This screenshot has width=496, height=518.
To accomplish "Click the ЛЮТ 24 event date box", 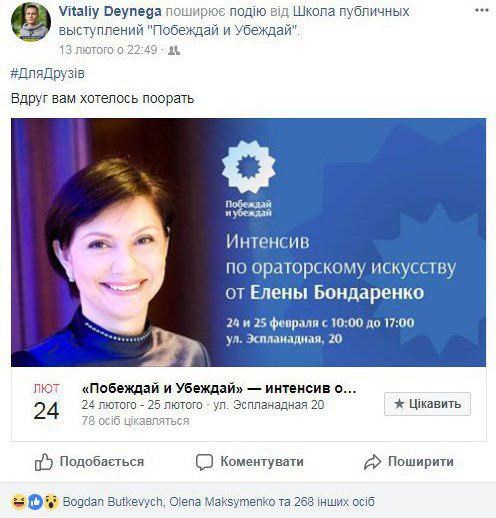I will tap(46, 402).
